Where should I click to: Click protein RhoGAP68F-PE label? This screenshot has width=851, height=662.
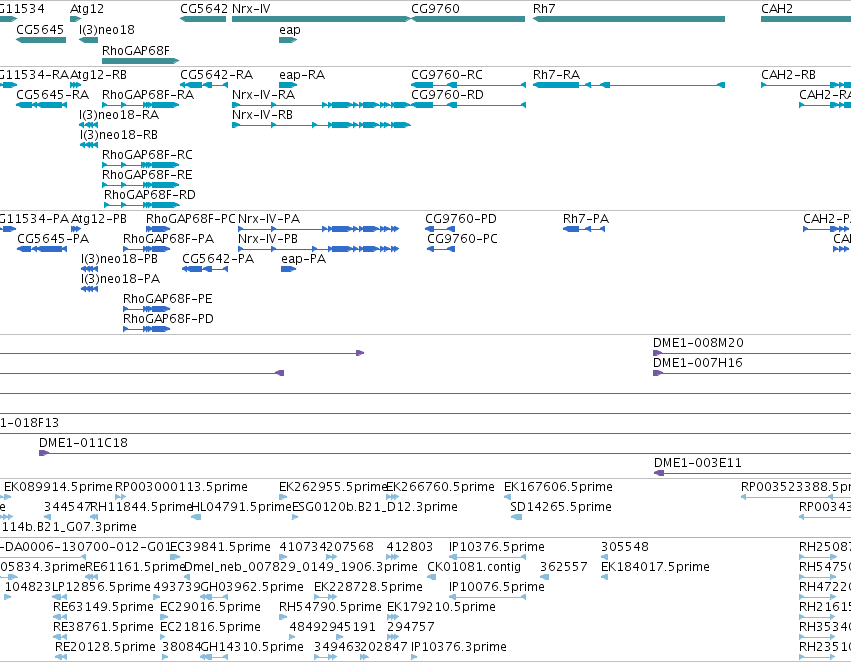168,298
